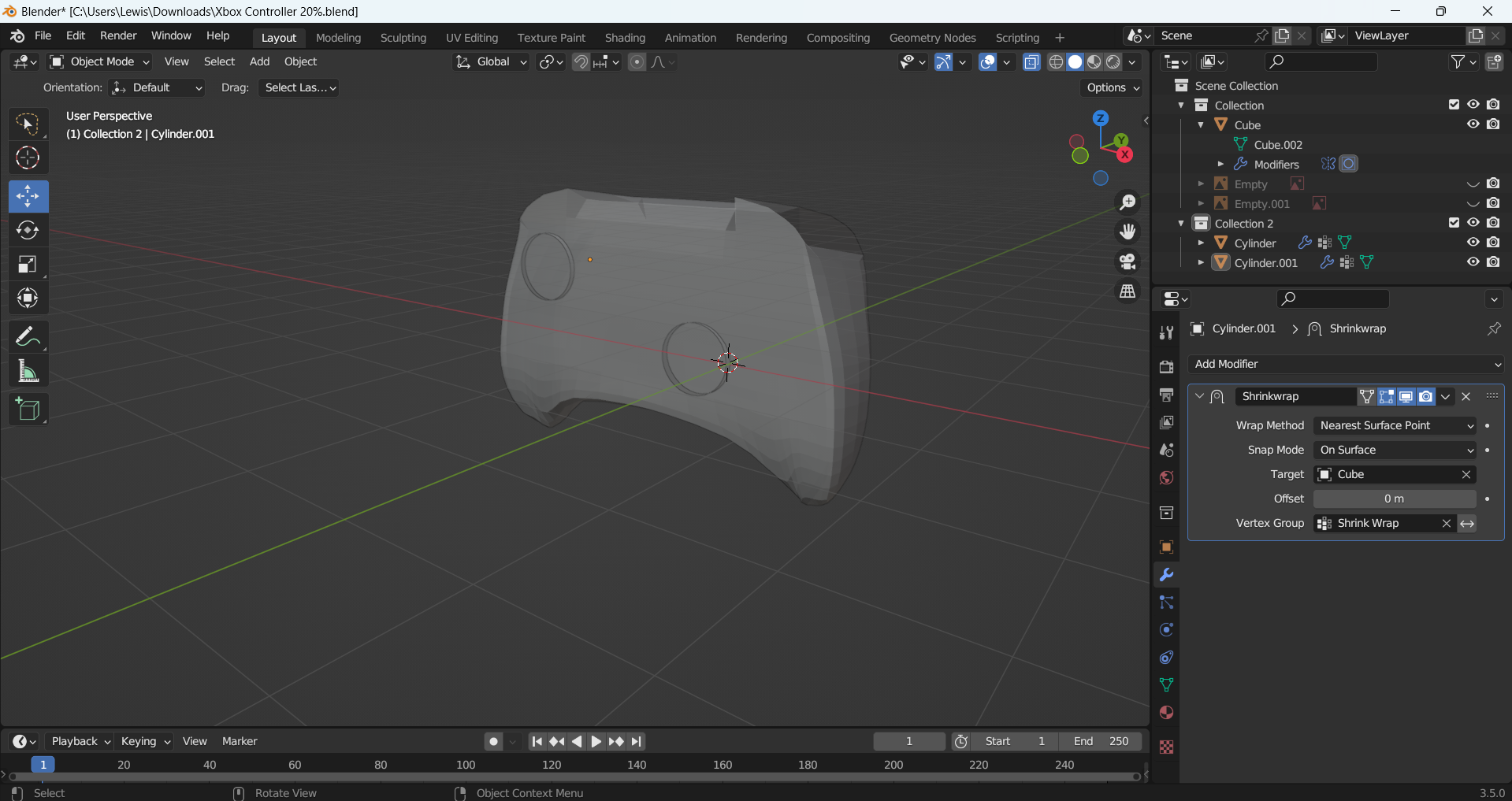Viewport: 1512px width, 801px height.
Task: Uncheck Collection 2 exclude checkbox
Action: pyautogui.click(x=1454, y=223)
